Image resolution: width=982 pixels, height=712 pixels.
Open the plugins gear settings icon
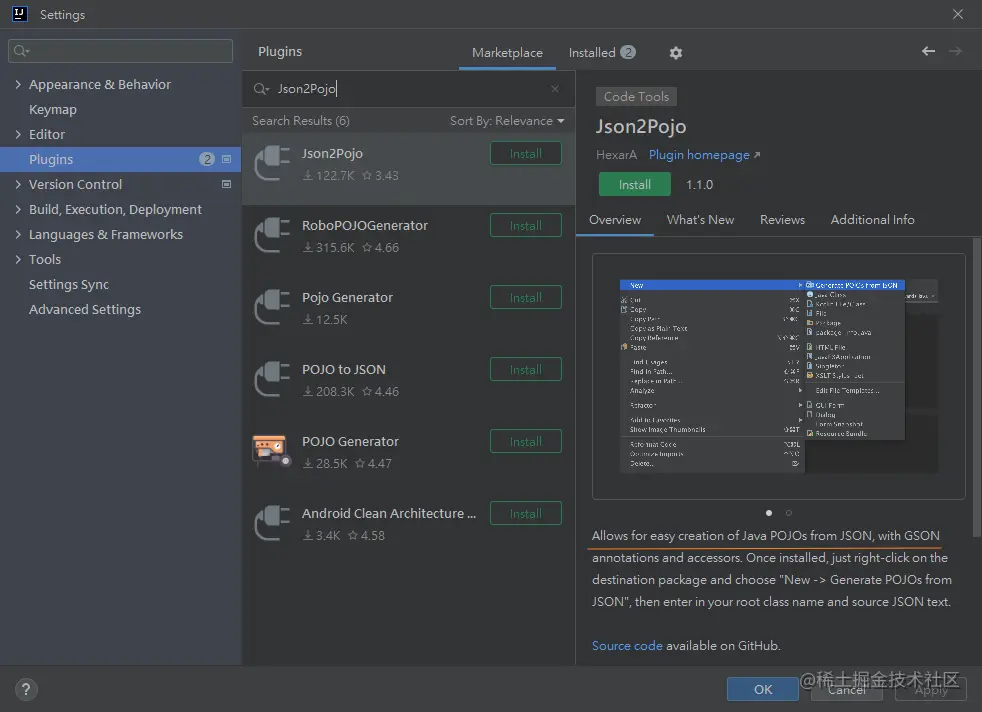[x=675, y=53]
